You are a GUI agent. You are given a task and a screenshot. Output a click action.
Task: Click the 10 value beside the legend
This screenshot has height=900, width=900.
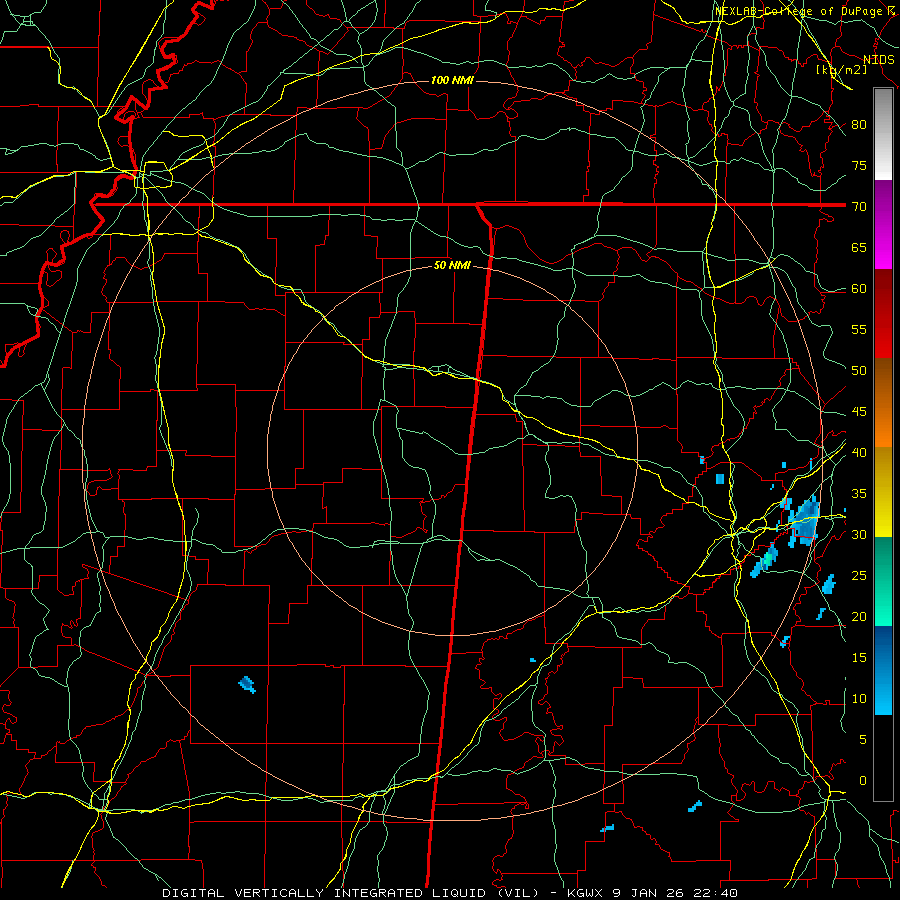(859, 699)
